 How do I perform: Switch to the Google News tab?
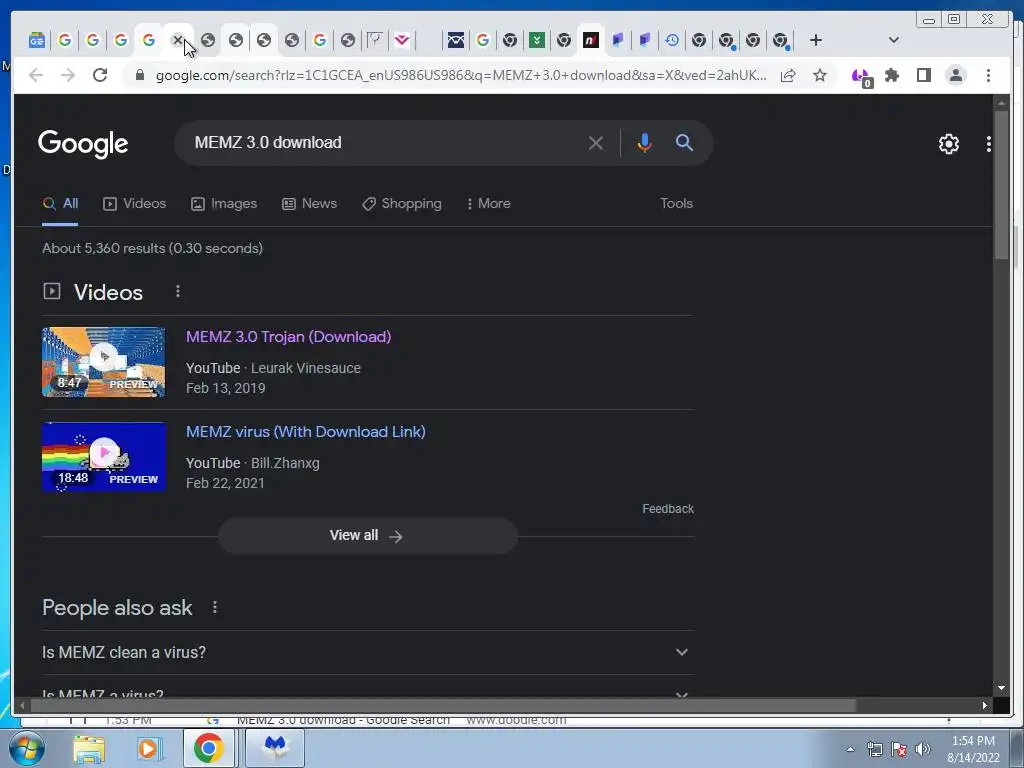(37, 40)
